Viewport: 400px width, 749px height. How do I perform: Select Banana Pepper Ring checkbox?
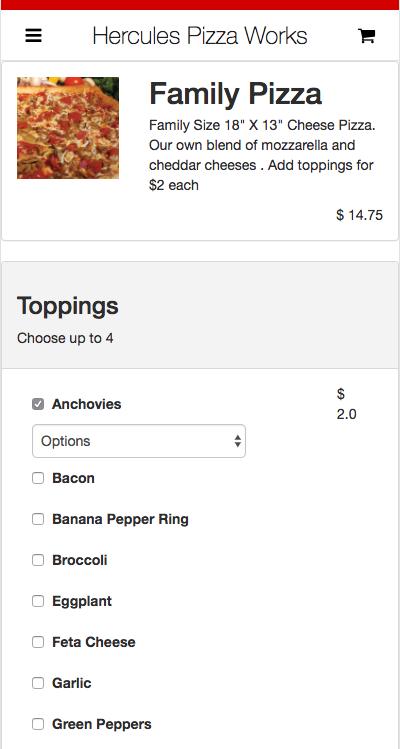coord(38,519)
